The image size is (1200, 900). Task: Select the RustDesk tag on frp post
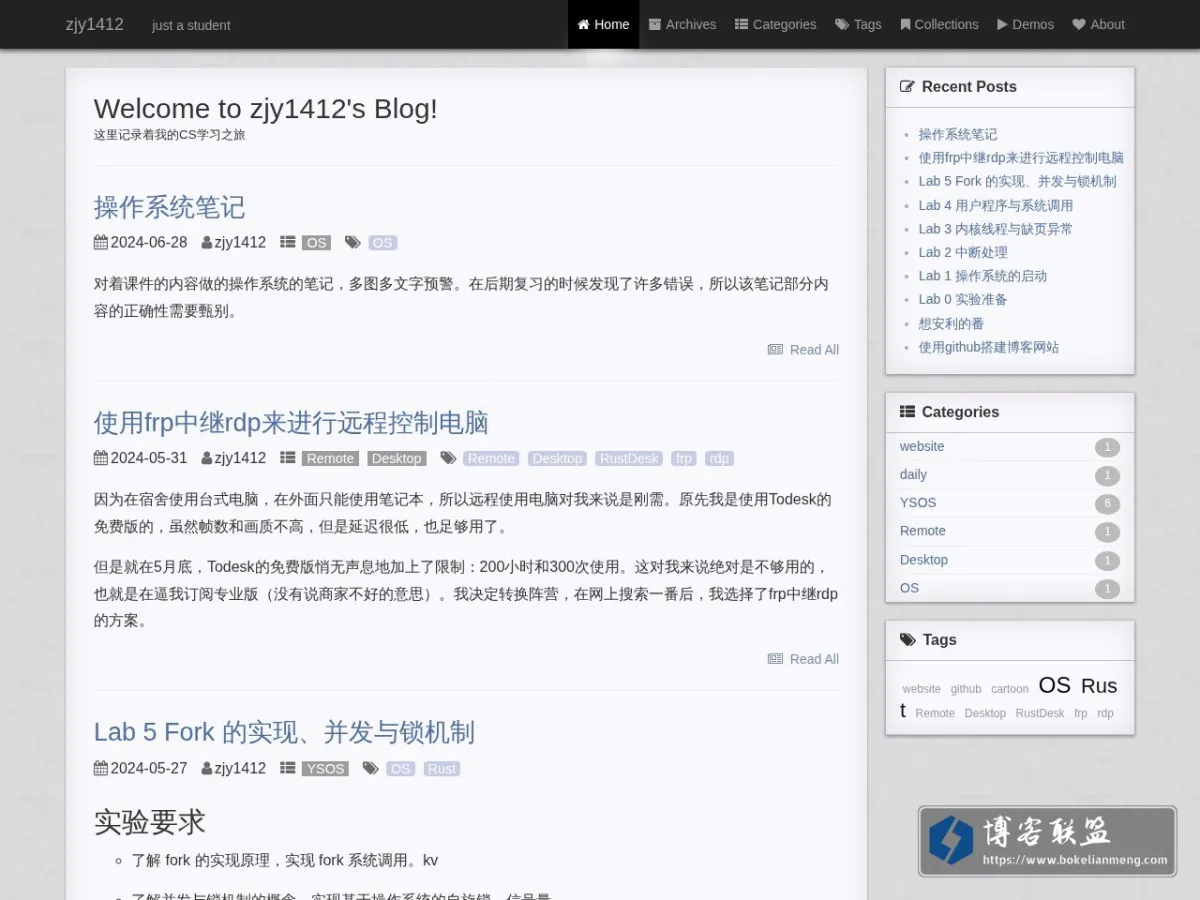click(x=629, y=459)
